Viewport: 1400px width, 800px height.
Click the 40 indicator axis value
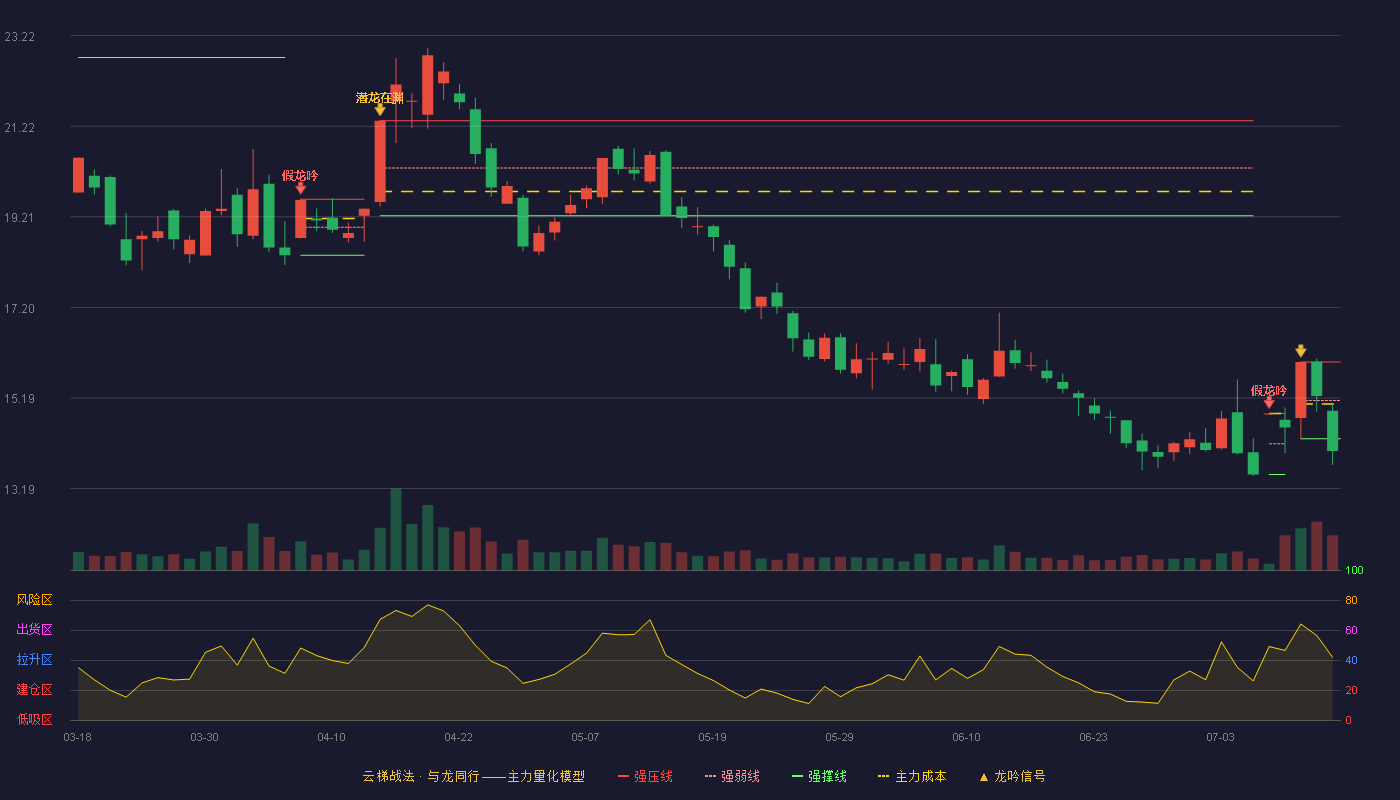pyautogui.click(x=1351, y=660)
